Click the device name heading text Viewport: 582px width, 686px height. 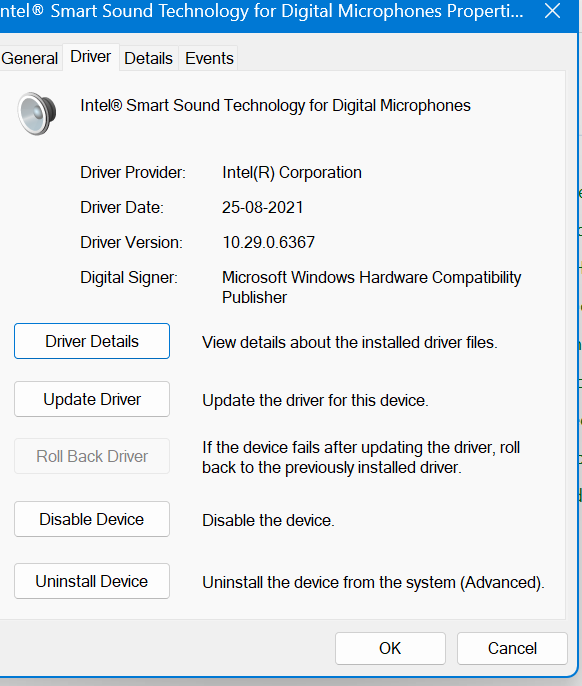point(275,106)
